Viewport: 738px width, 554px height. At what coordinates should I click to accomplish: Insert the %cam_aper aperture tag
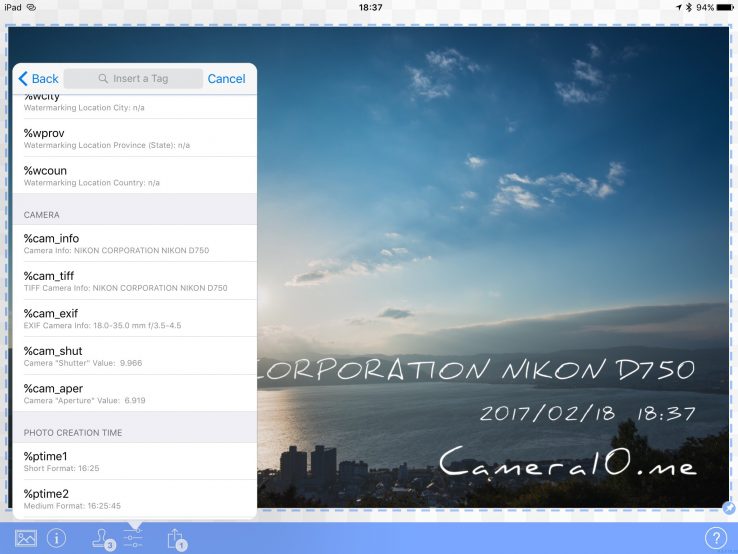coord(135,393)
